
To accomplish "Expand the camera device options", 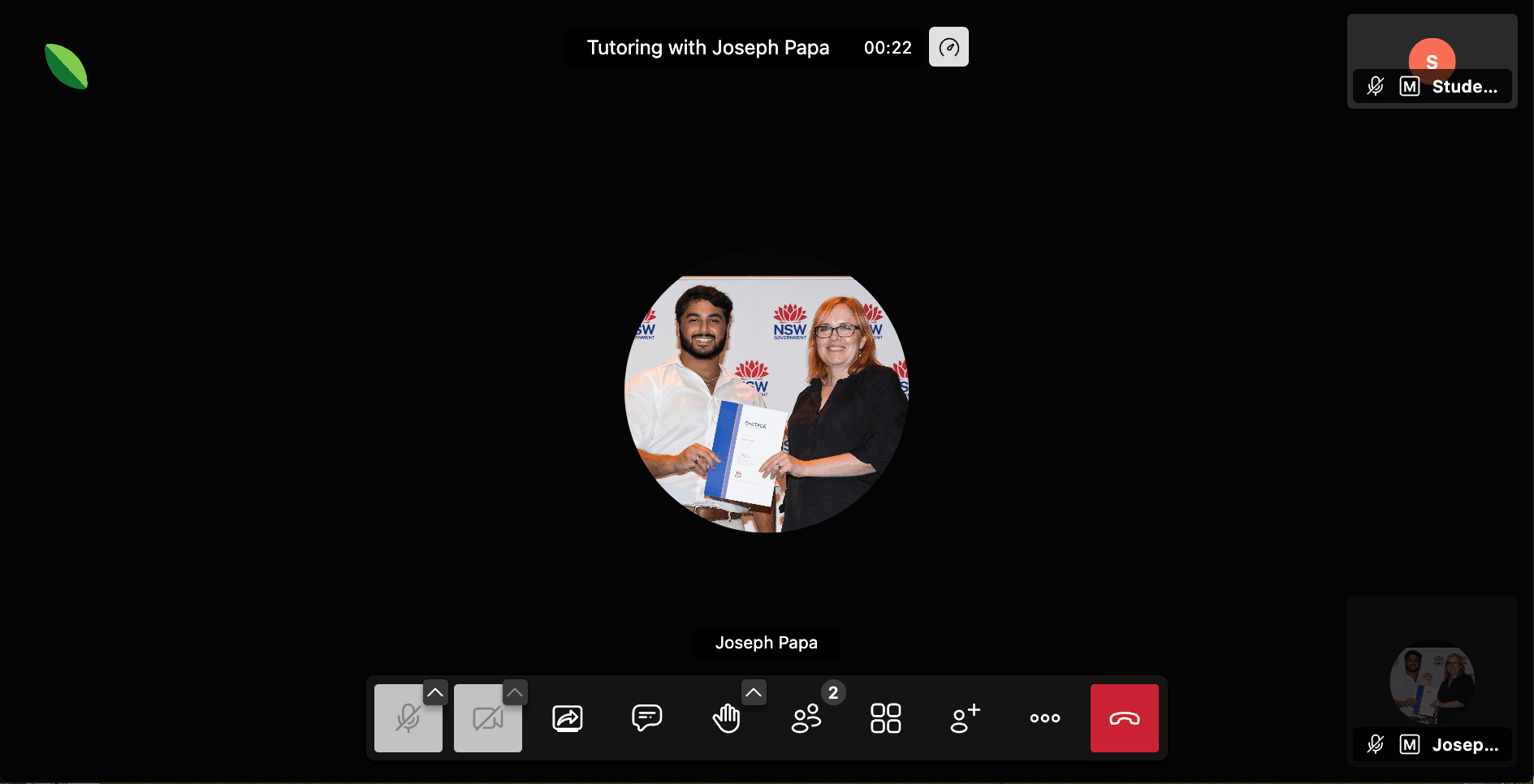I will click(x=515, y=692).
